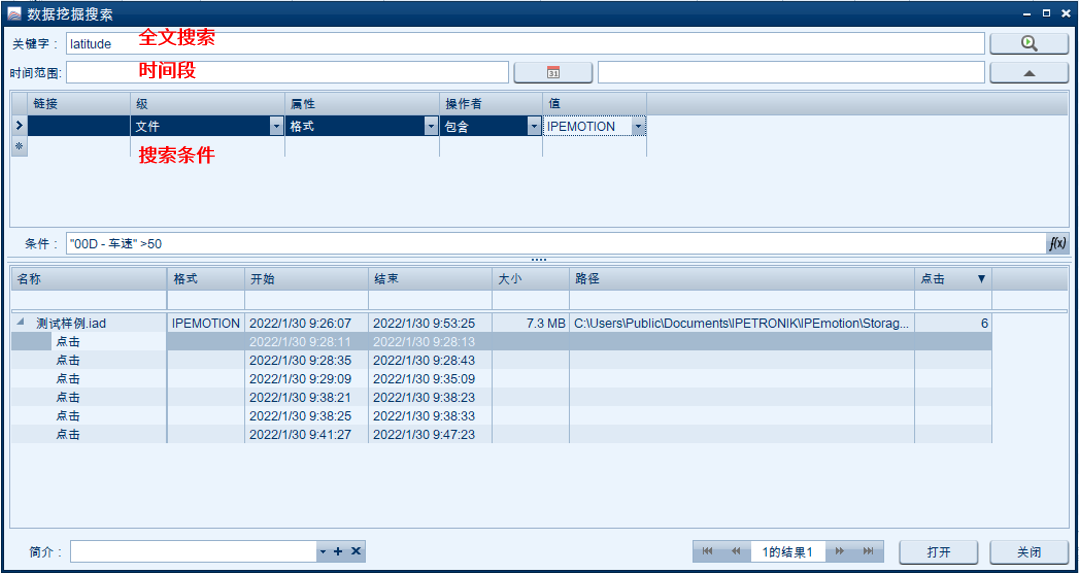Image resolution: width=1081 pixels, height=577 pixels.
Task: Click the 7.3 MB size cell
Action: click(x=530, y=323)
